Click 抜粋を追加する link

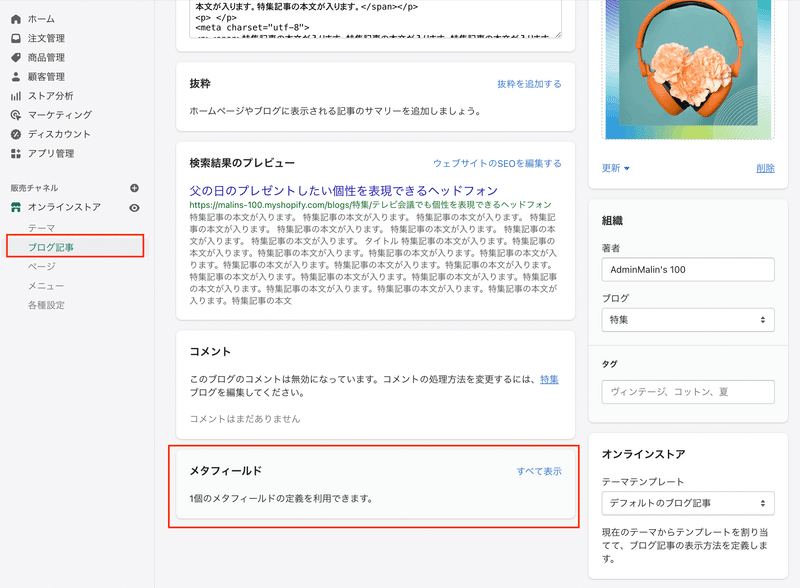coord(529,84)
